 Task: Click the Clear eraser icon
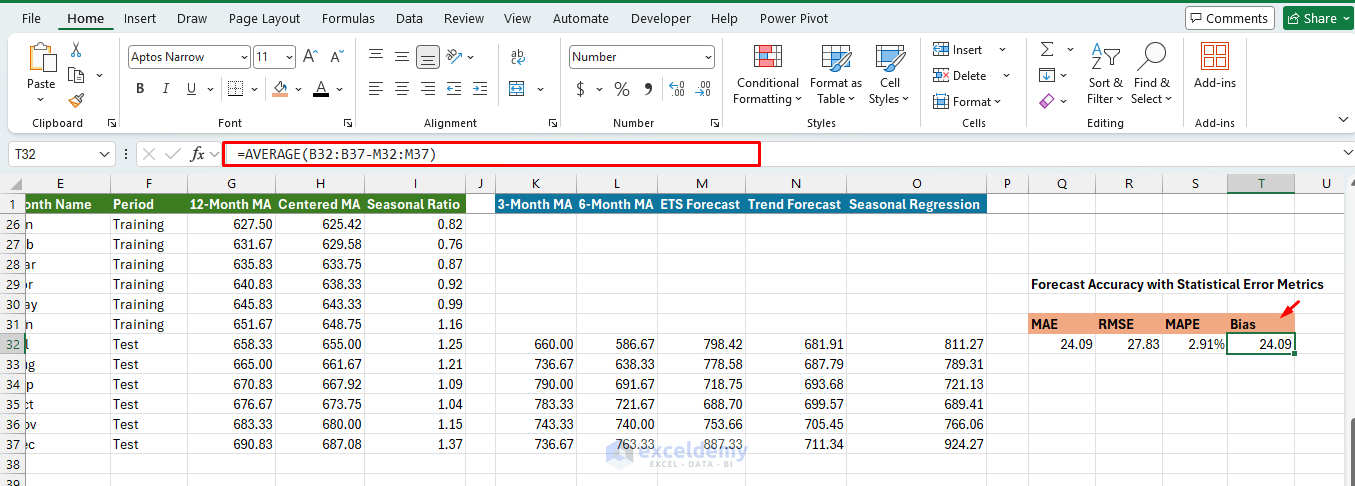(x=1047, y=101)
